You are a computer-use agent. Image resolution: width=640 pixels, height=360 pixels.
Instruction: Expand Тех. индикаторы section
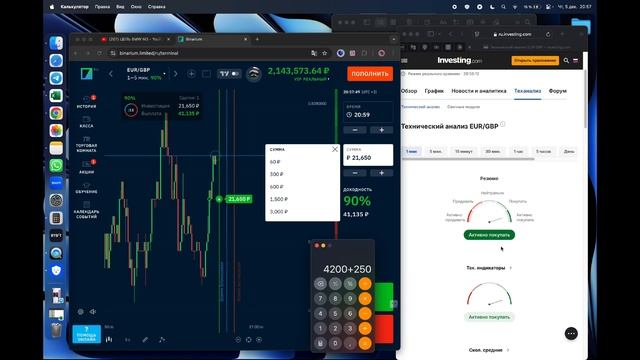click(x=489, y=268)
